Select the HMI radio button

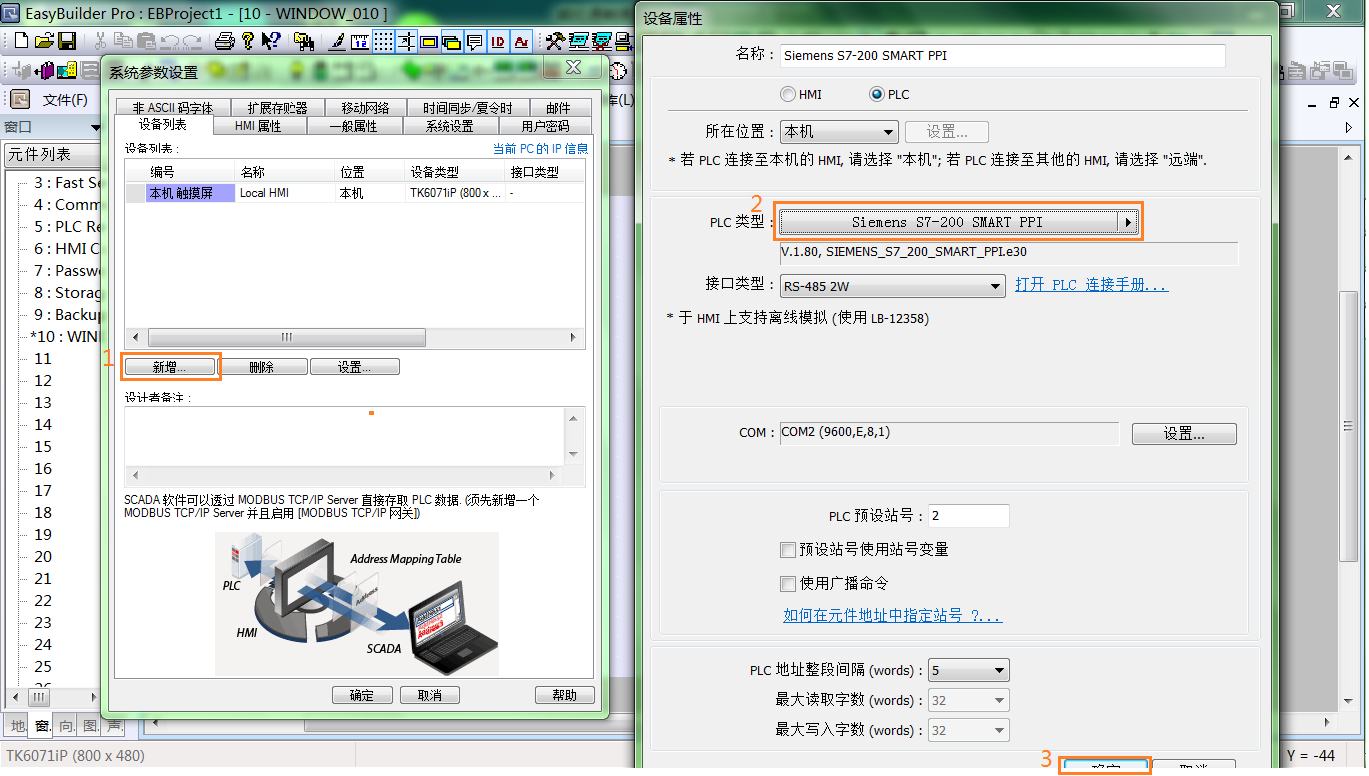pyautogui.click(x=787, y=94)
